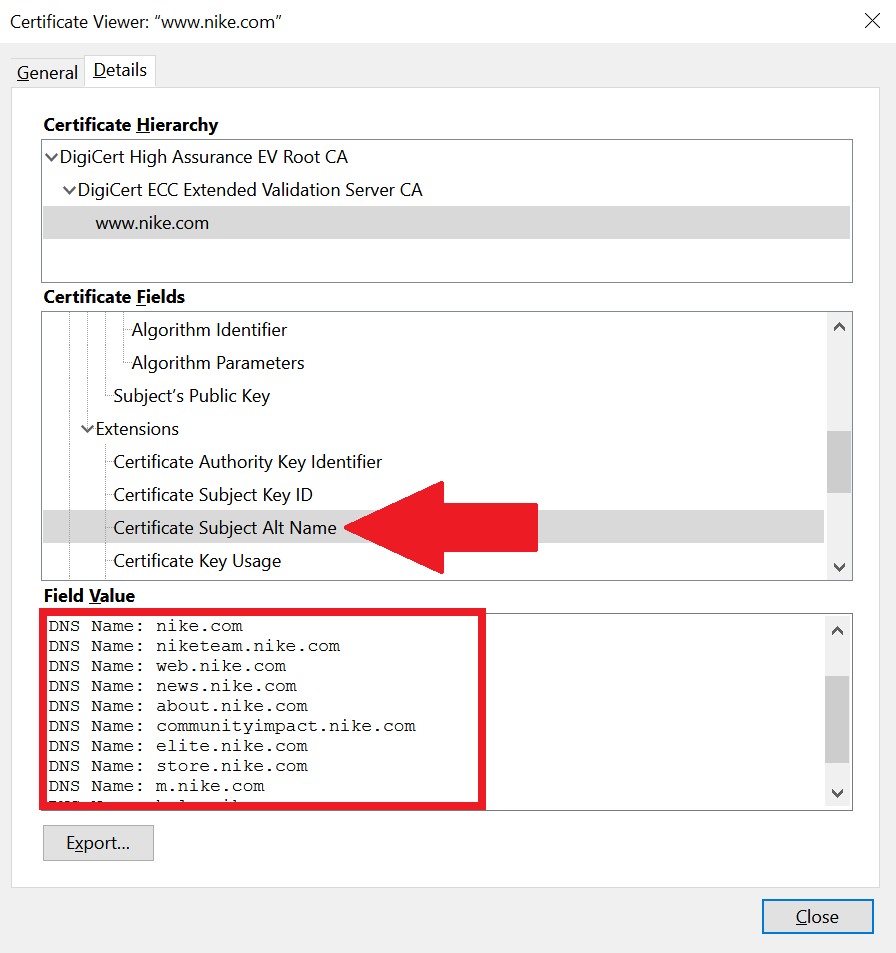Image resolution: width=896 pixels, height=953 pixels.
Task: Select Algorithm Identifier field
Action: [x=209, y=330]
